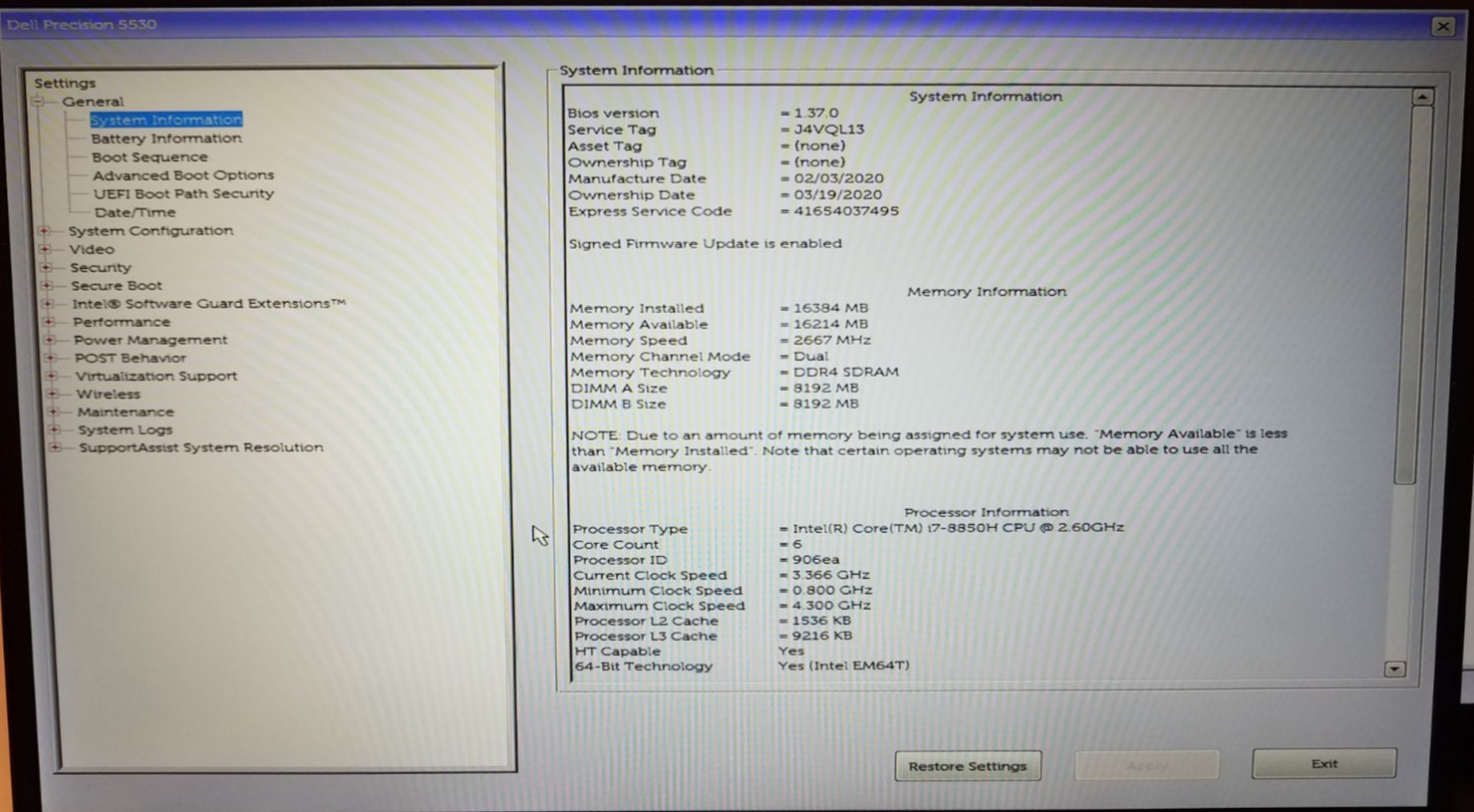Expand the System Configuration node
This screenshot has height=812, width=1474.
44,231
